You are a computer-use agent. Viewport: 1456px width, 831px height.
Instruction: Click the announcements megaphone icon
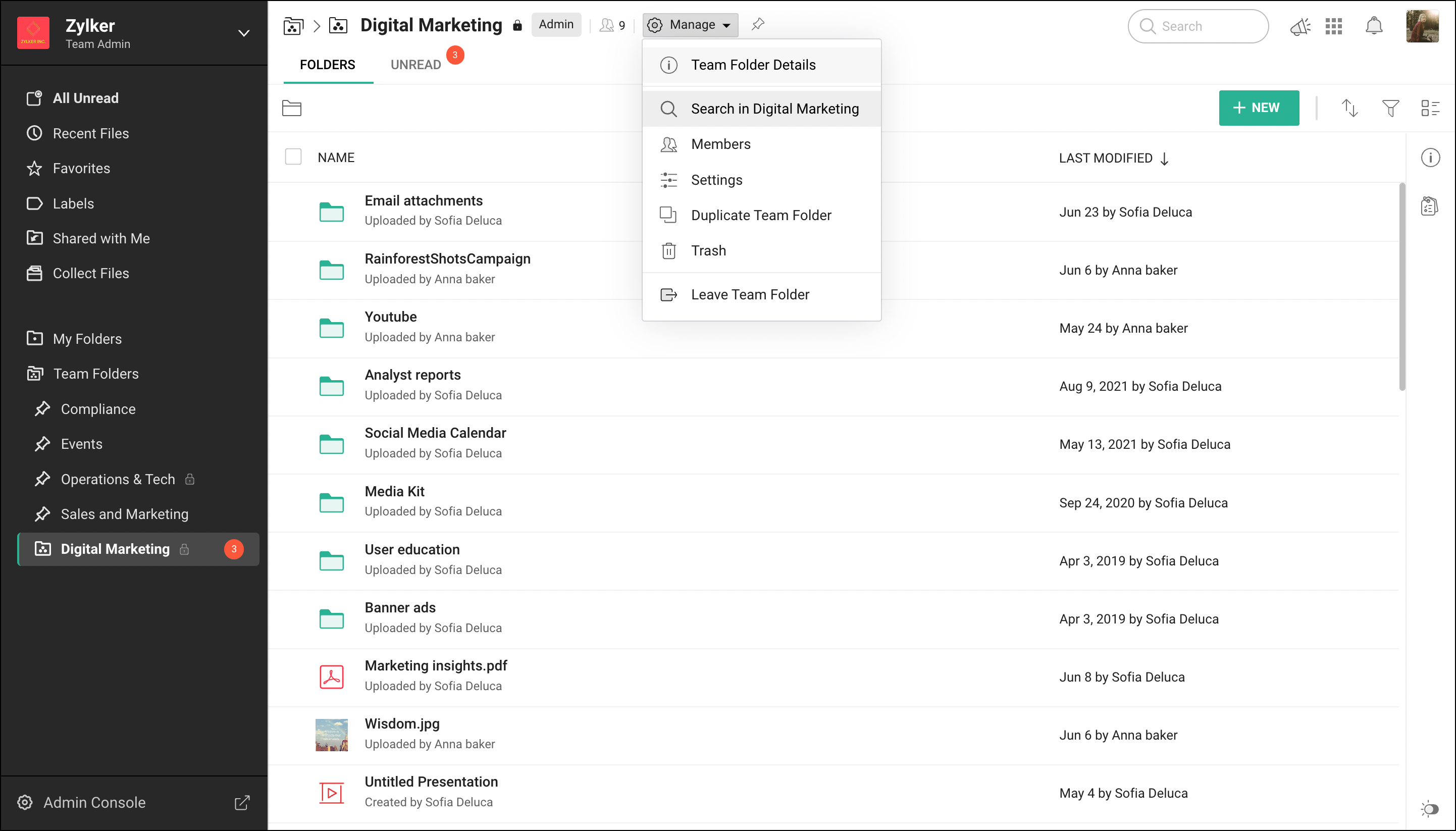tap(1299, 26)
